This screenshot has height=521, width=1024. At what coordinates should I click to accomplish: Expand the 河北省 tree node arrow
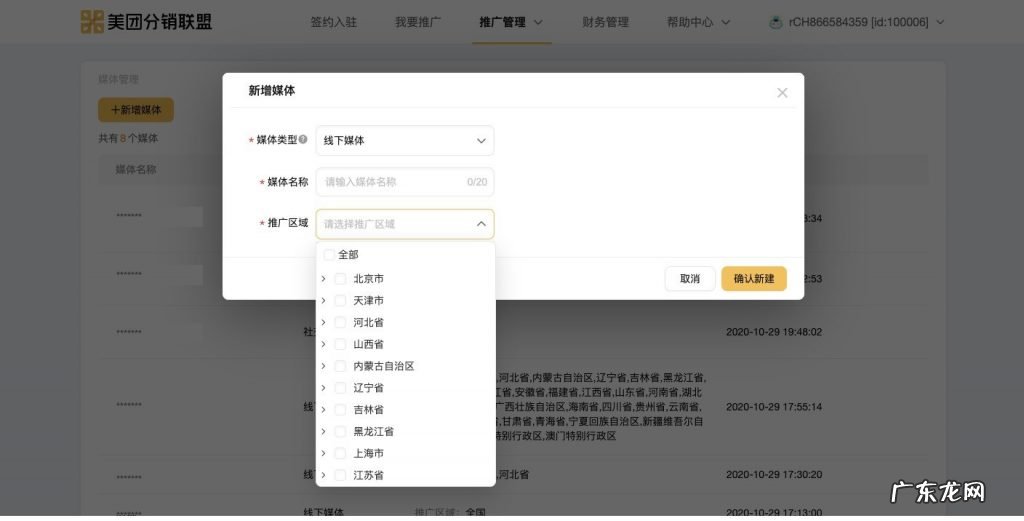pos(323,323)
